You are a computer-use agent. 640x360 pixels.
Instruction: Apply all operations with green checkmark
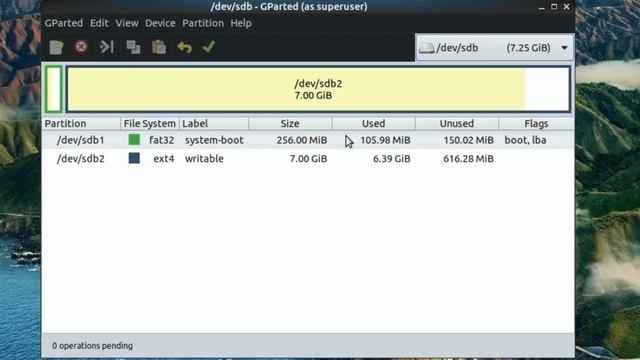[x=209, y=47]
